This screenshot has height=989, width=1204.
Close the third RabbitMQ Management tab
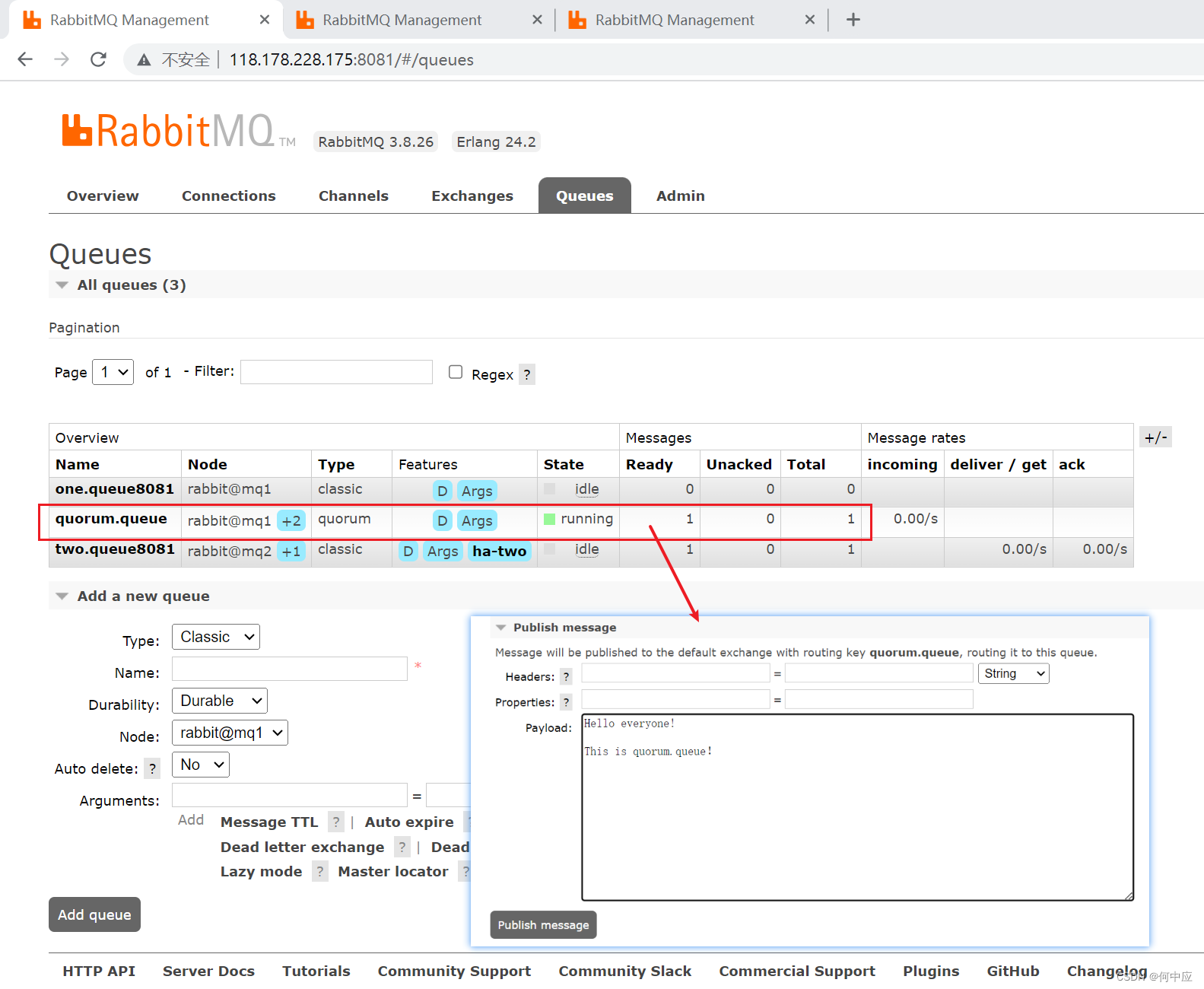[810, 20]
